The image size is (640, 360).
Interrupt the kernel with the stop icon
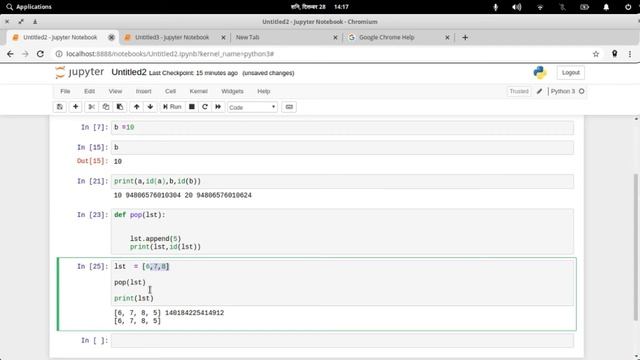[x=191, y=107]
